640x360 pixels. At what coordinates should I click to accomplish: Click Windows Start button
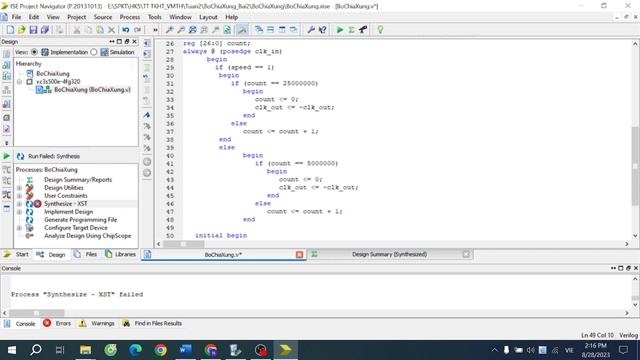point(12,350)
